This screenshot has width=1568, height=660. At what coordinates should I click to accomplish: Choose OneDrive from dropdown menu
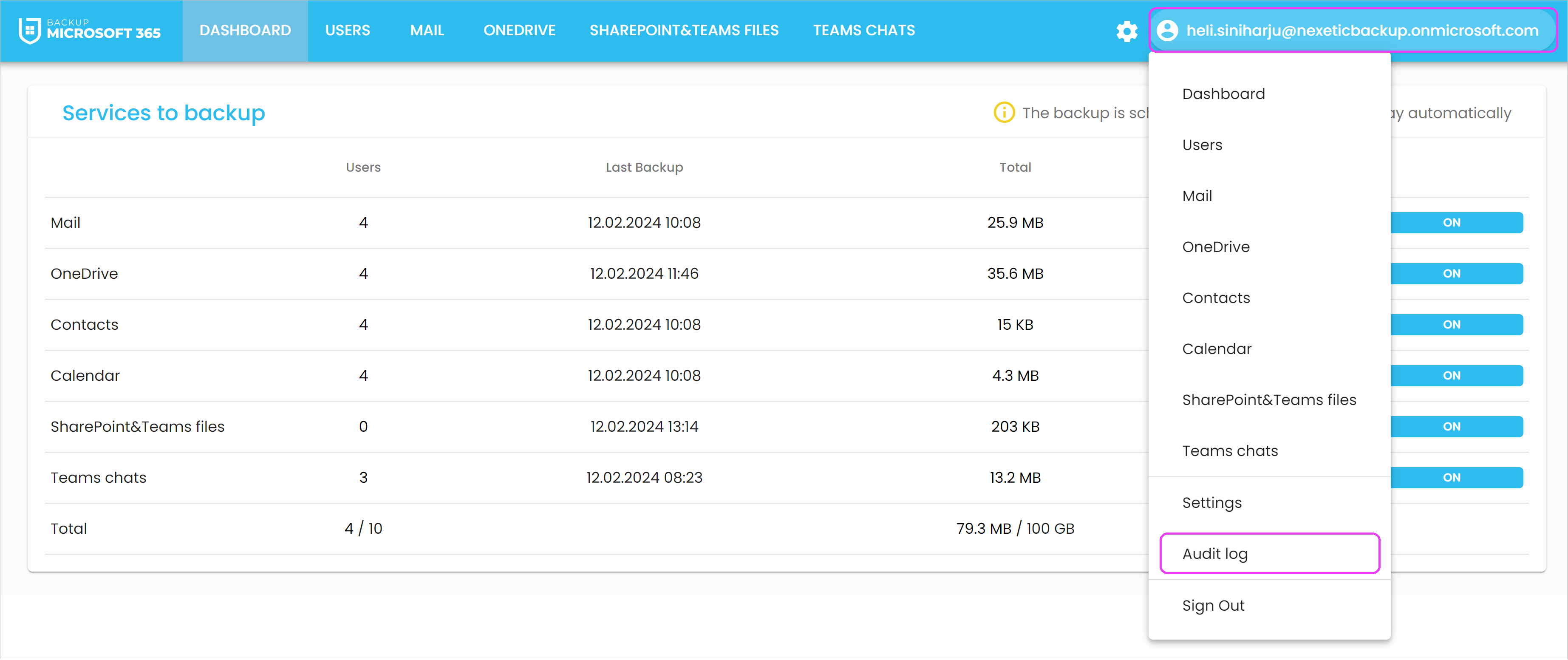pyautogui.click(x=1269, y=247)
